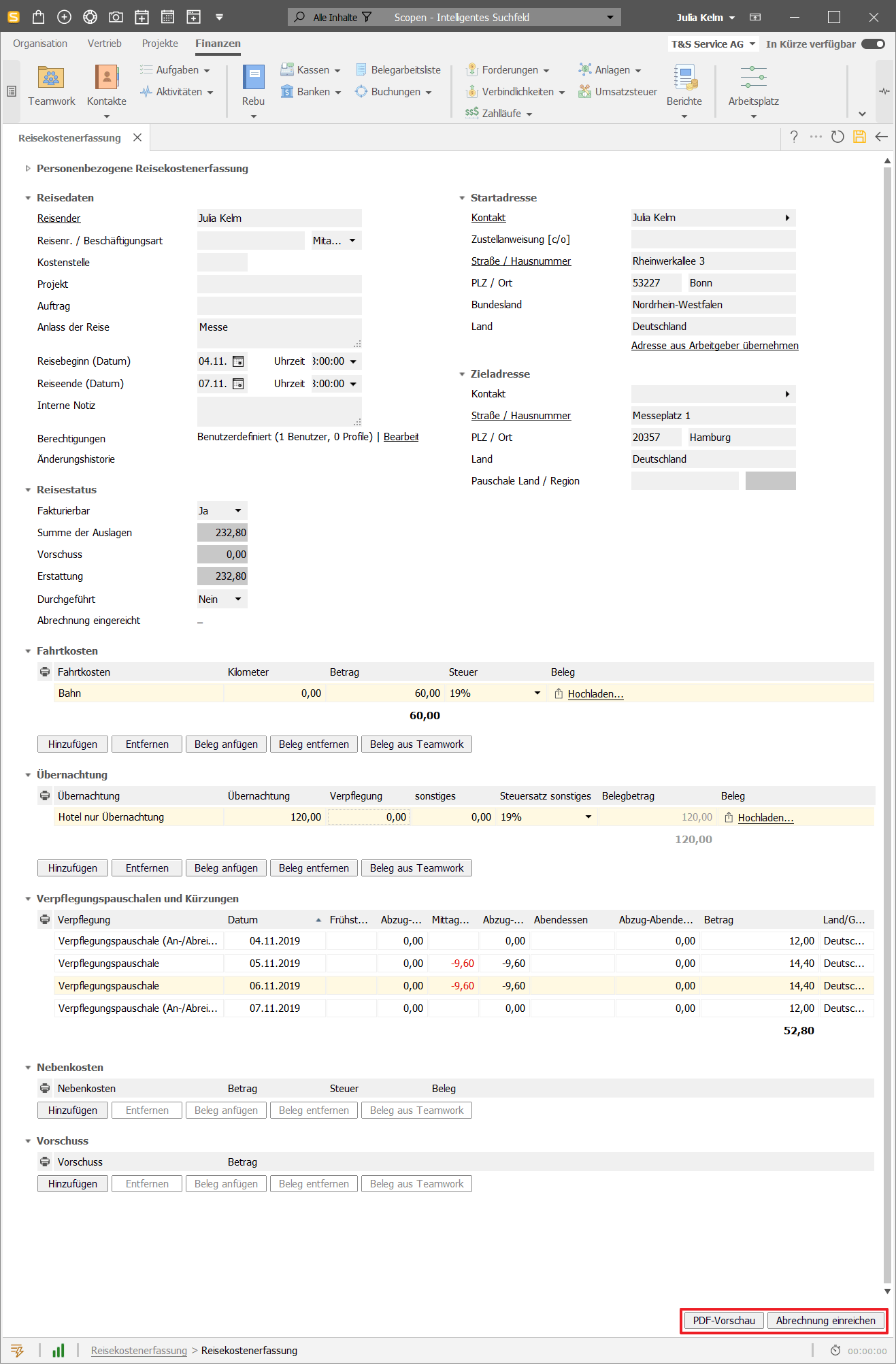Click print icon in Fahrtkosten table header

[45, 672]
